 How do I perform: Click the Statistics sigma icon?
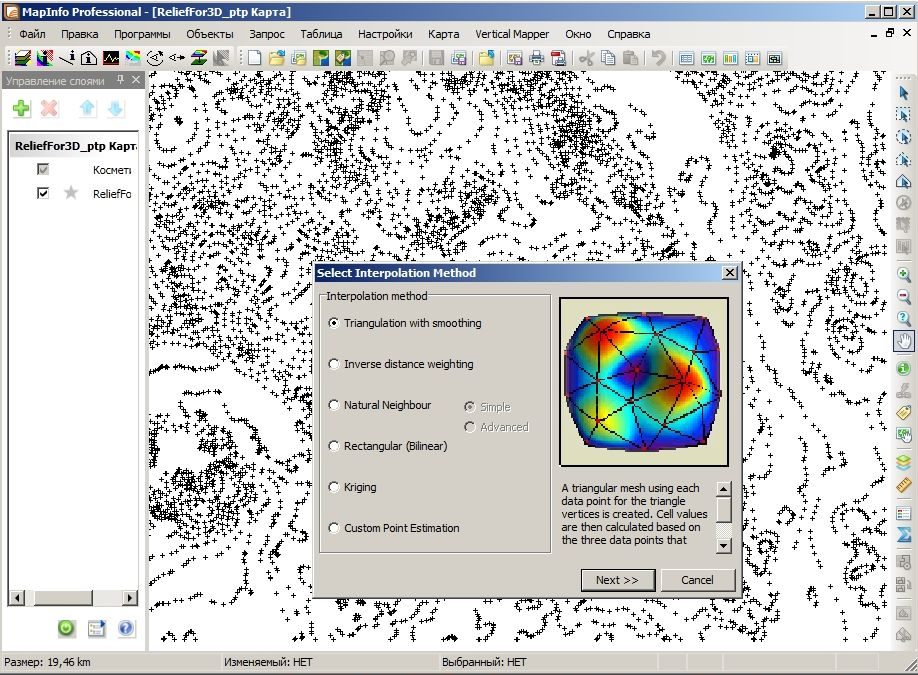[903, 534]
